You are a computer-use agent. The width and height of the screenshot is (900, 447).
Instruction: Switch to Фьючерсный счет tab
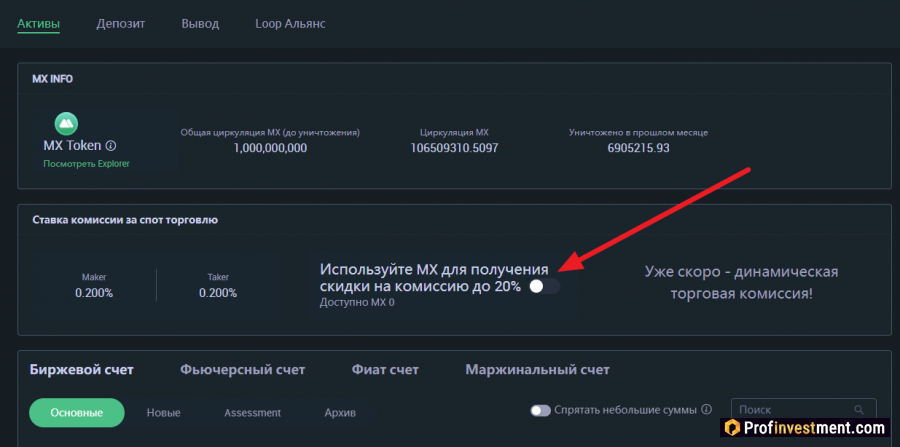[x=243, y=370]
